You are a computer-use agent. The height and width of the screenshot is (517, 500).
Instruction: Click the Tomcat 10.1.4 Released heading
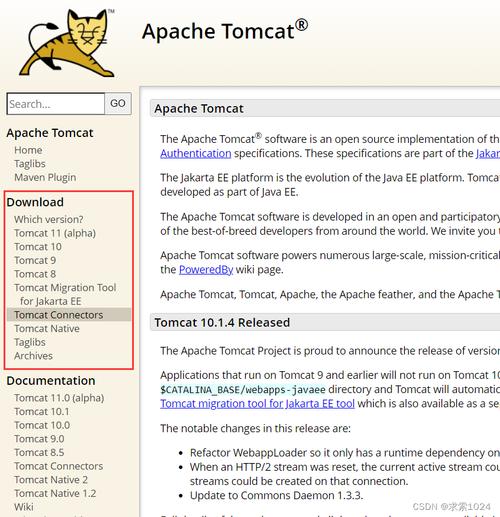pyautogui.click(x=222, y=323)
